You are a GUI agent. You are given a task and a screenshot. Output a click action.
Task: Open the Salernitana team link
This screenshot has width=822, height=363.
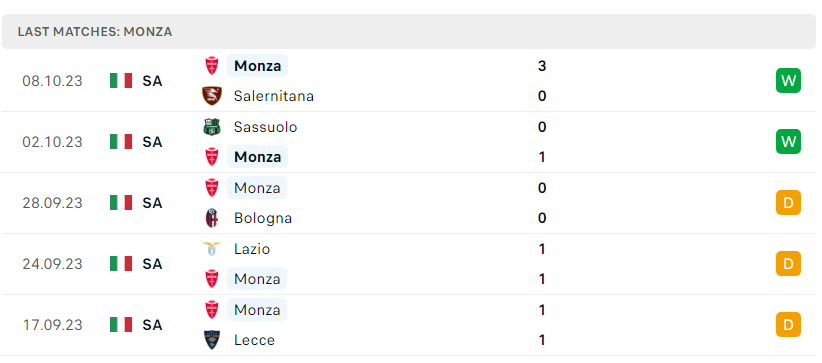point(274,96)
